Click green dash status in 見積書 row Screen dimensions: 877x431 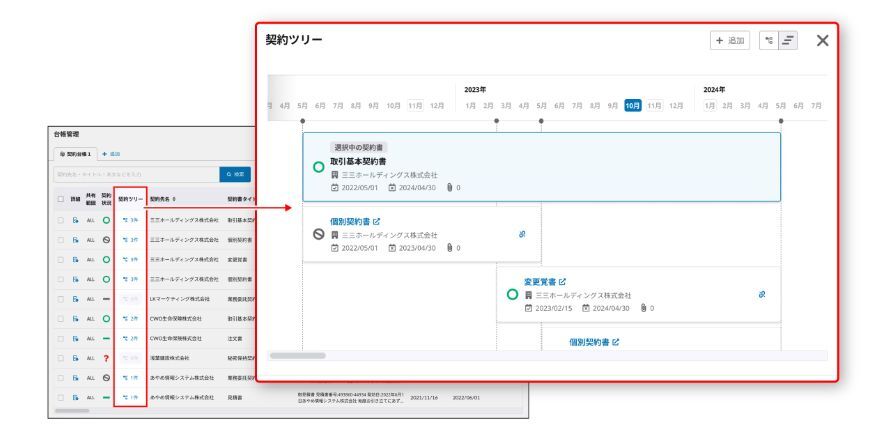coord(106,397)
